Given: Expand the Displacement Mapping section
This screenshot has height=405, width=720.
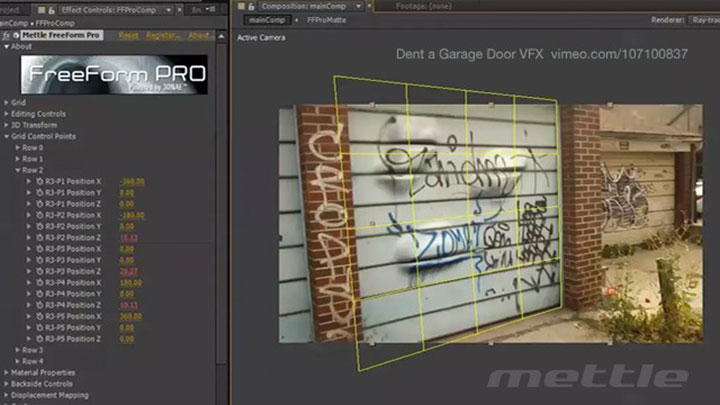Looking at the screenshot, I should [6, 395].
